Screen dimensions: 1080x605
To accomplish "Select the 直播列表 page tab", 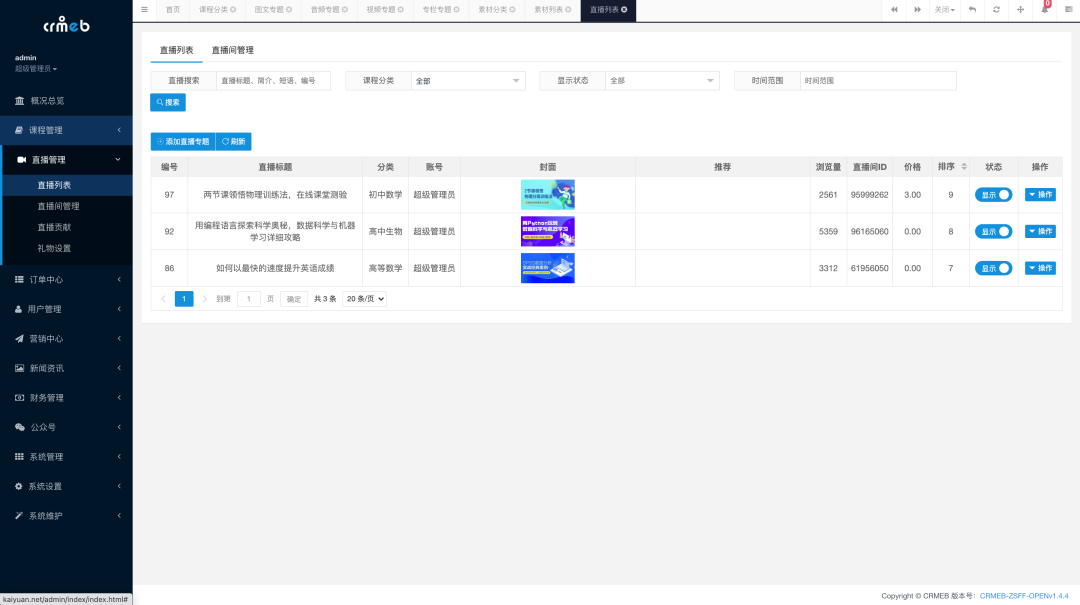I will (176, 50).
